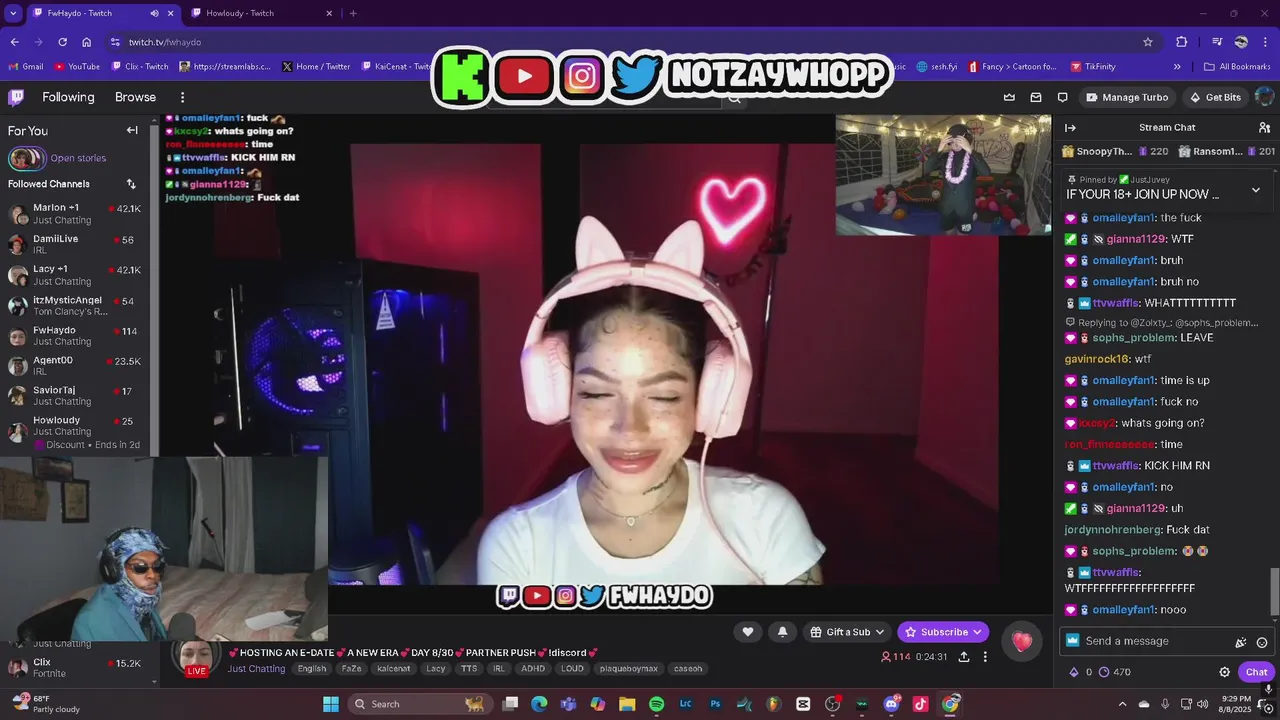Viewport: 1280px width, 720px height.
Task: Show hidden system tray icons
Action: 1122,704
